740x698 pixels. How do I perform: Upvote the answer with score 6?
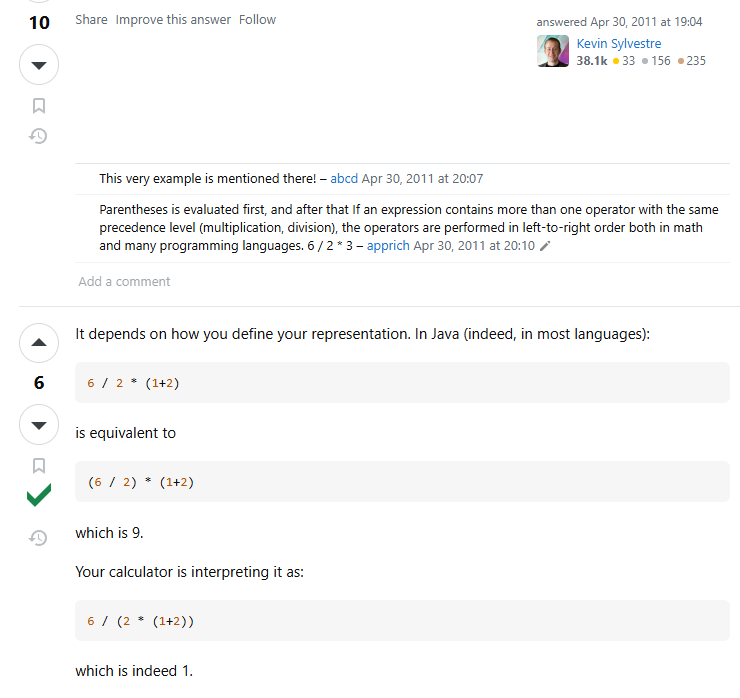click(39, 343)
